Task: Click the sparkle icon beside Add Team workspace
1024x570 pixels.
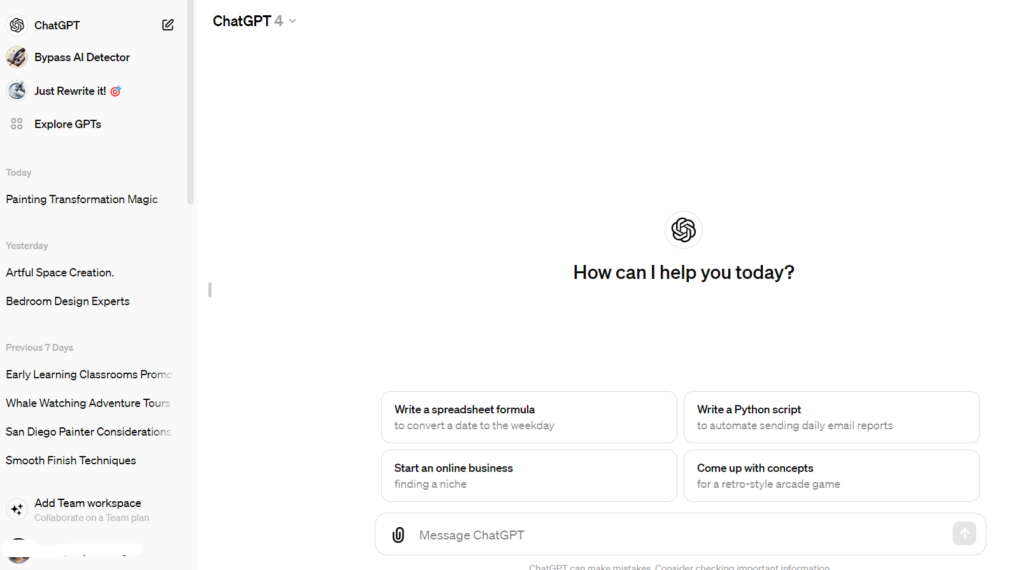Action: click(17, 509)
